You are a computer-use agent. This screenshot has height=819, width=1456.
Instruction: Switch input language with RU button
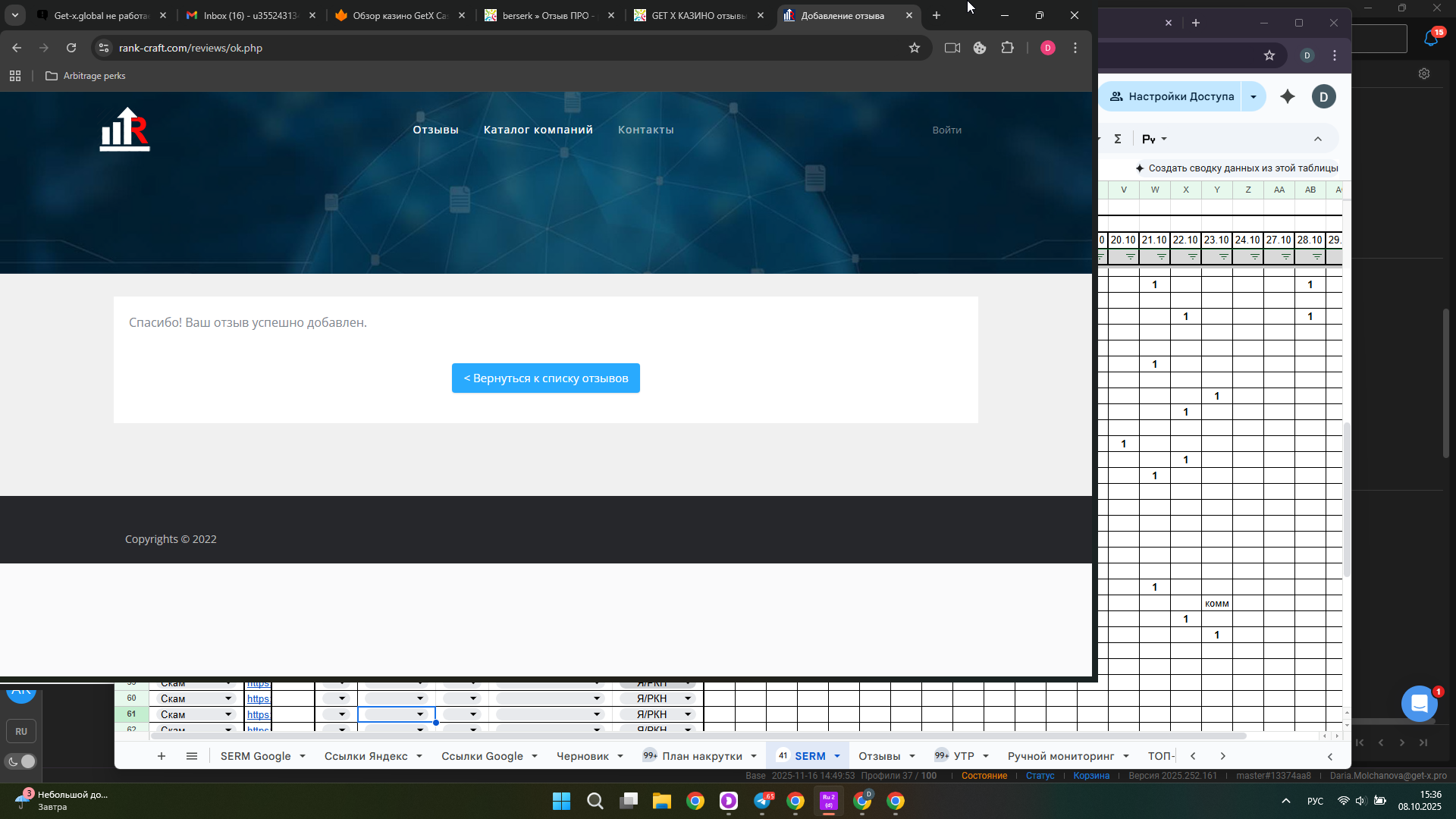[21, 731]
